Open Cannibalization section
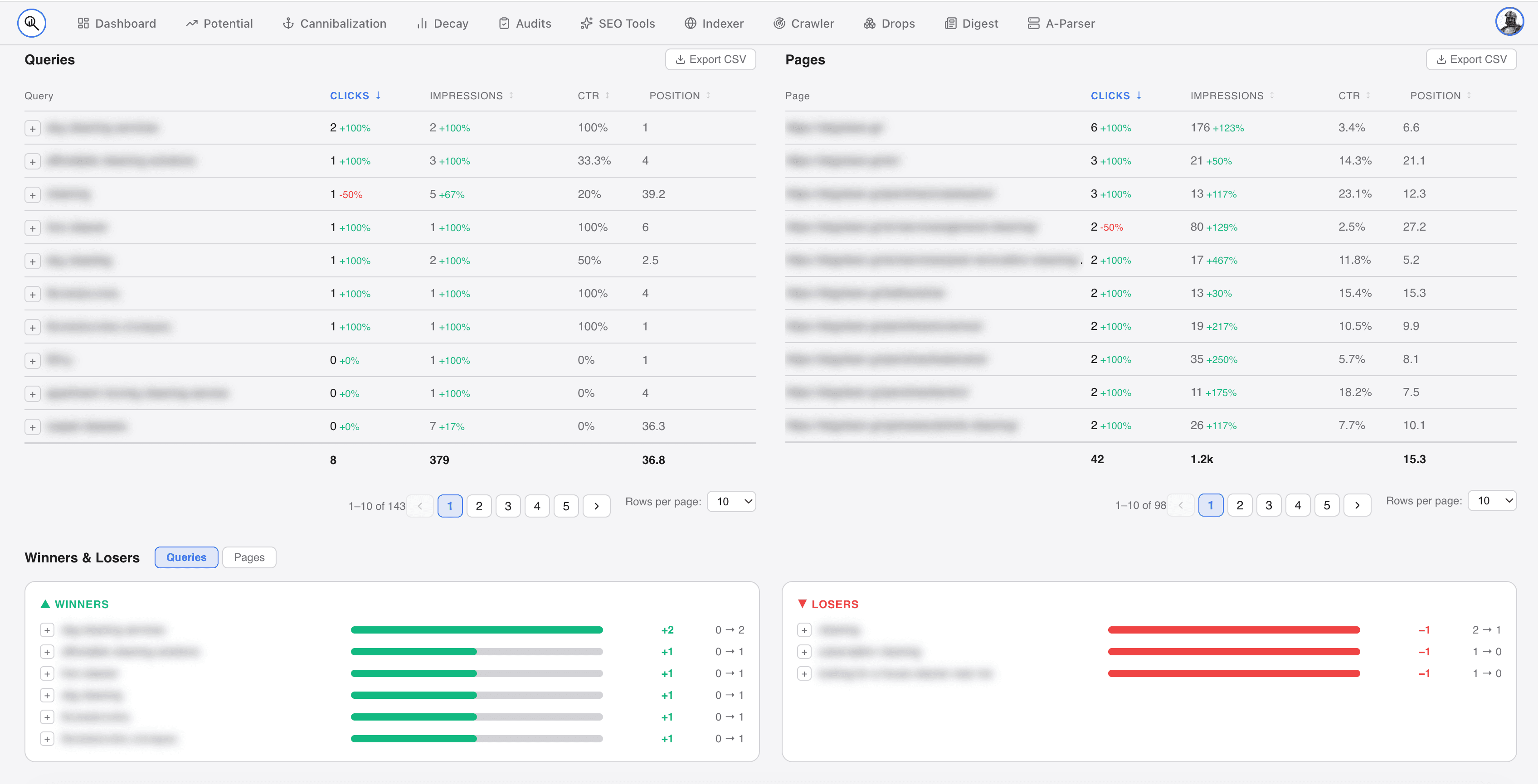The image size is (1538, 784). click(x=334, y=23)
